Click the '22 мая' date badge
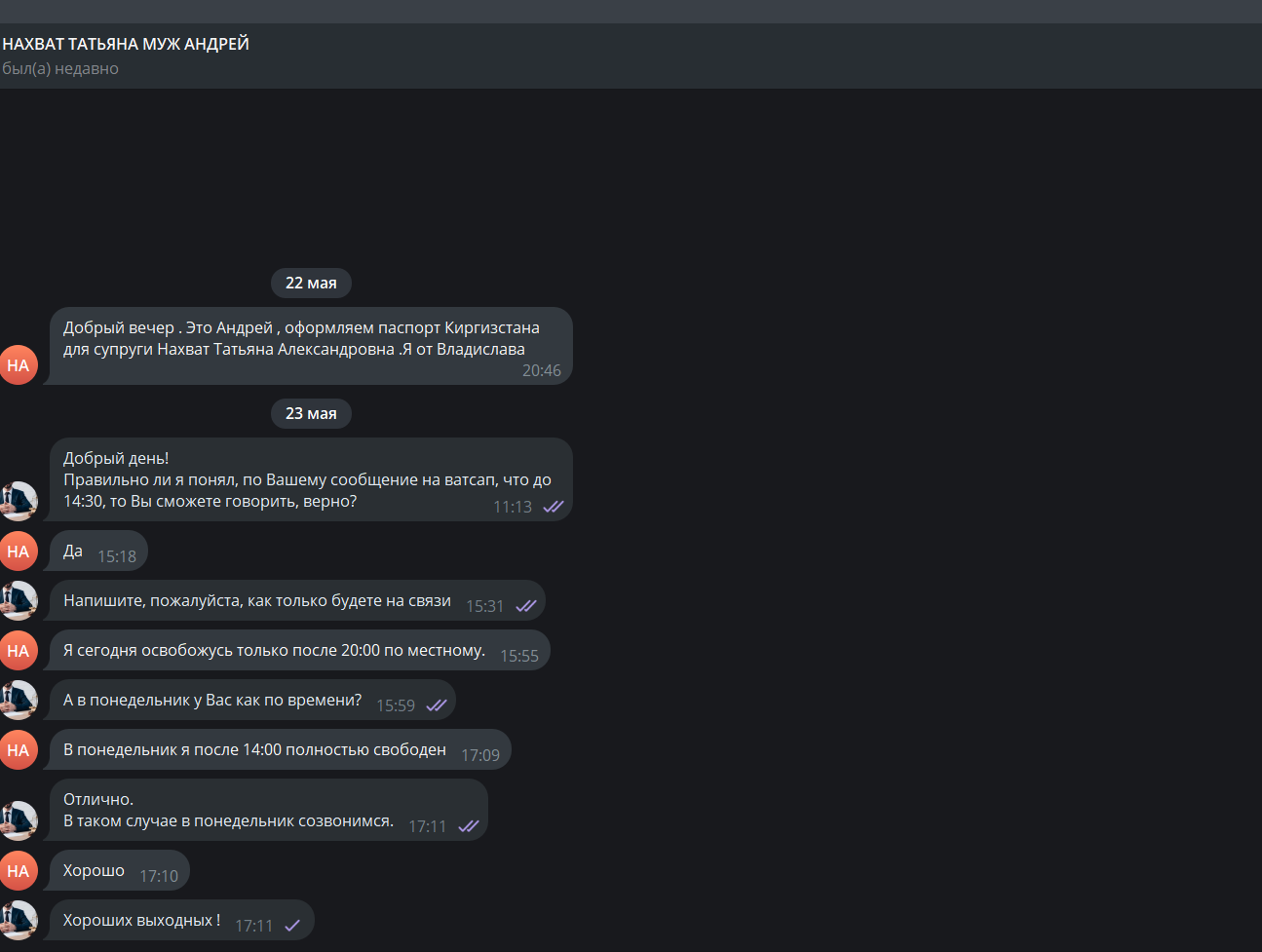 (x=311, y=283)
